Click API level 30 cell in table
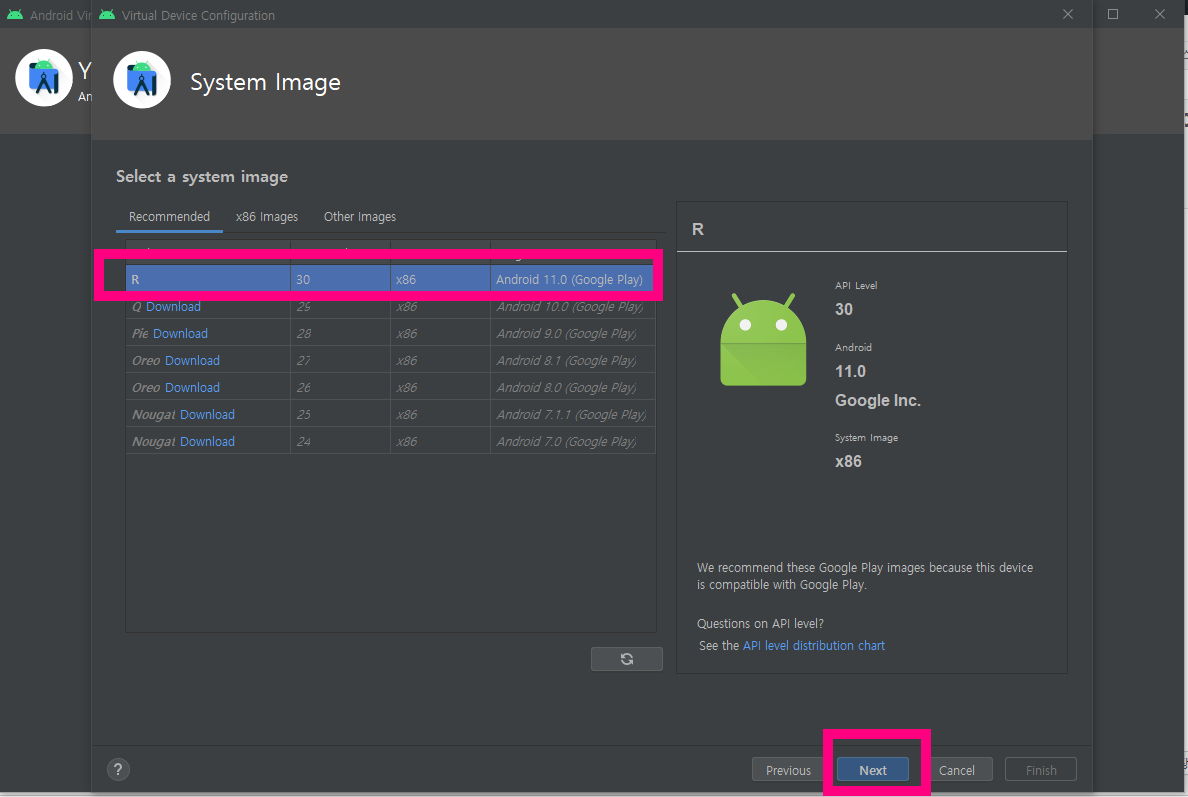The width and height of the screenshot is (1188, 797). pyautogui.click(x=340, y=280)
